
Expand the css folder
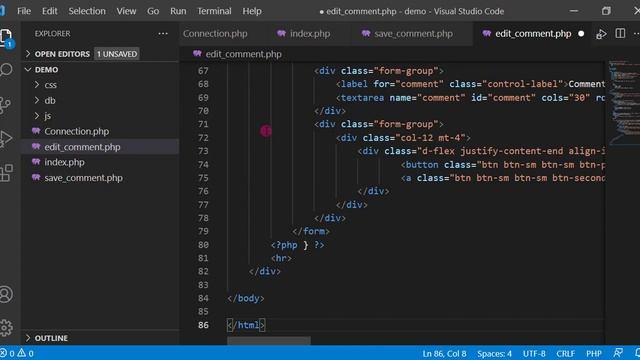coord(50,85)
